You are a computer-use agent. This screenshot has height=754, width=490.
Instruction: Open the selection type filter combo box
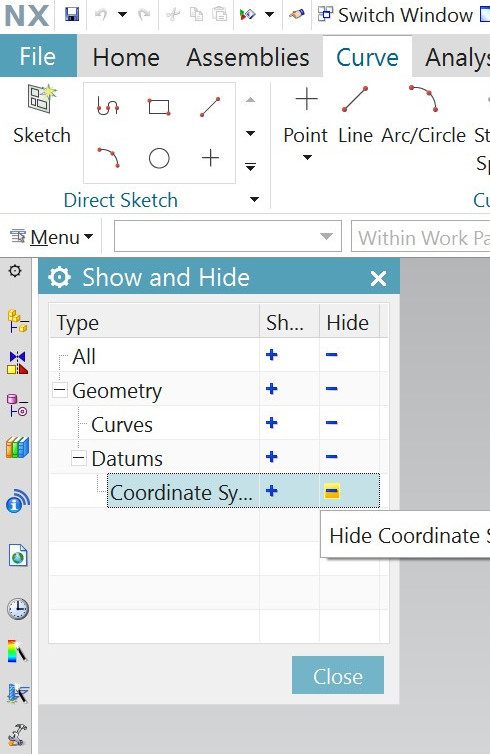(227, 236)
